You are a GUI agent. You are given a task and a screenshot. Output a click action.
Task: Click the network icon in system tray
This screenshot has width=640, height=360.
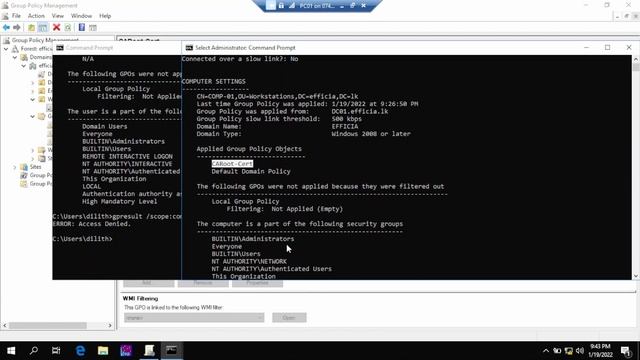[568, 351]
